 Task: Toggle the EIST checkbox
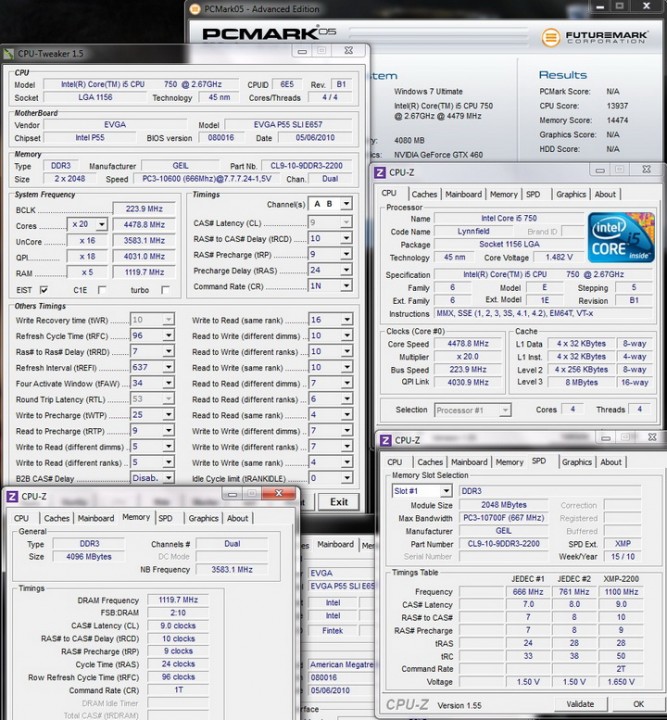click(x=44, y=290)
